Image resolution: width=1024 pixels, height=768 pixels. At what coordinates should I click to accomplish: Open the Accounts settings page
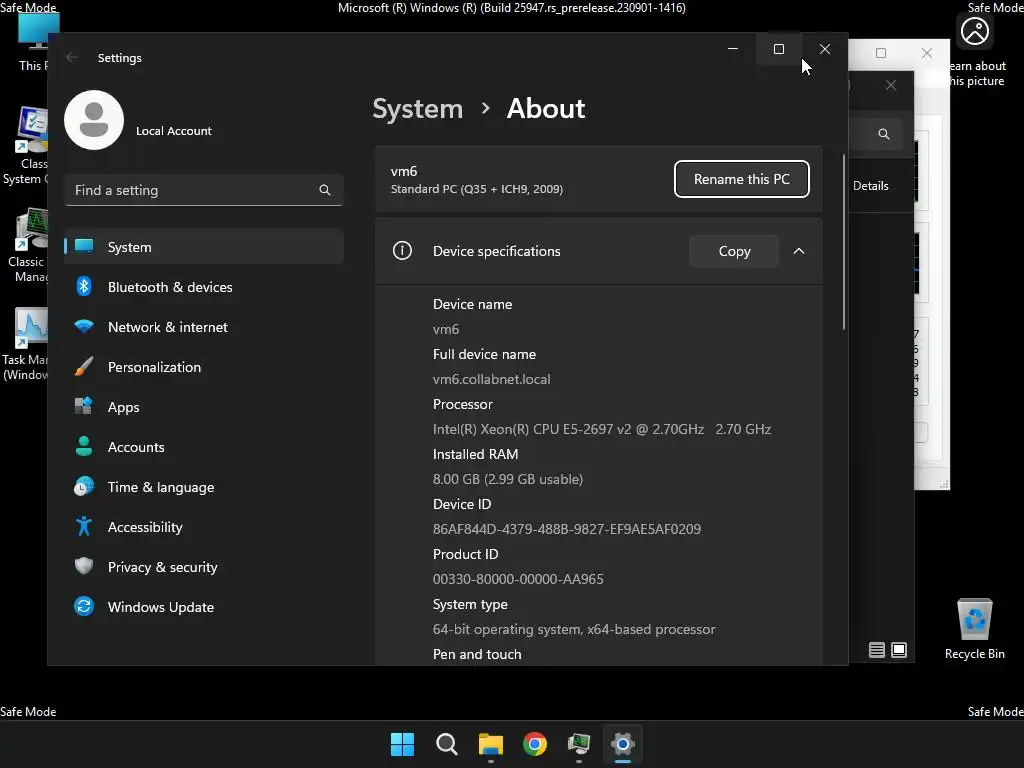[204, 447]
